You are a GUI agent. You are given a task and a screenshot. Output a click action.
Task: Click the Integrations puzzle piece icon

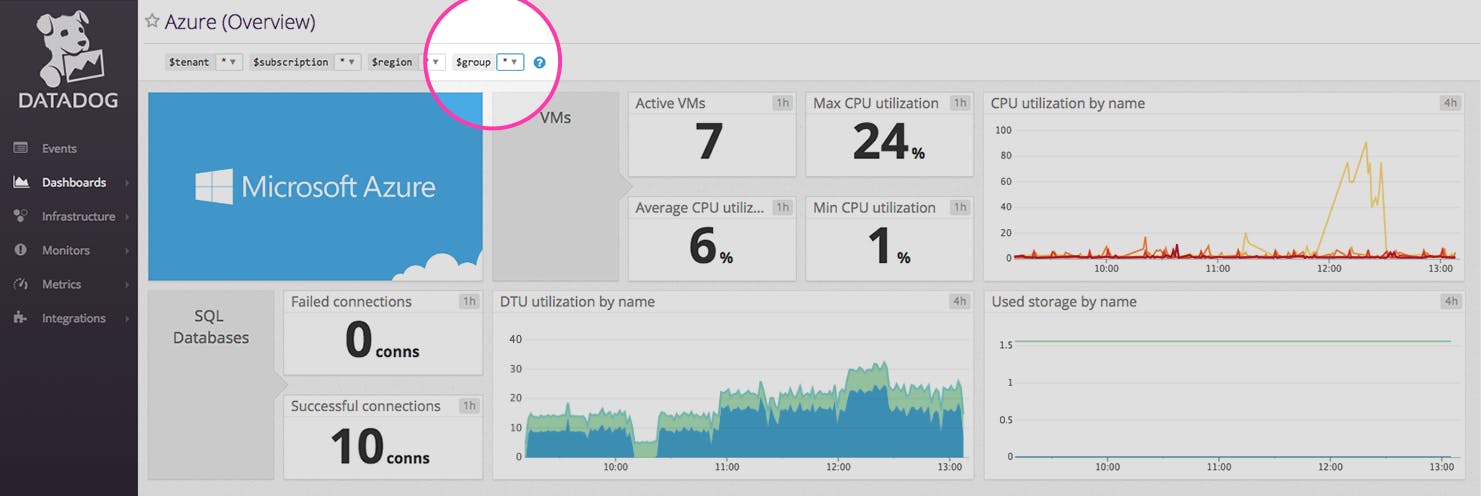pyautogui.click(x=21, y=318)
